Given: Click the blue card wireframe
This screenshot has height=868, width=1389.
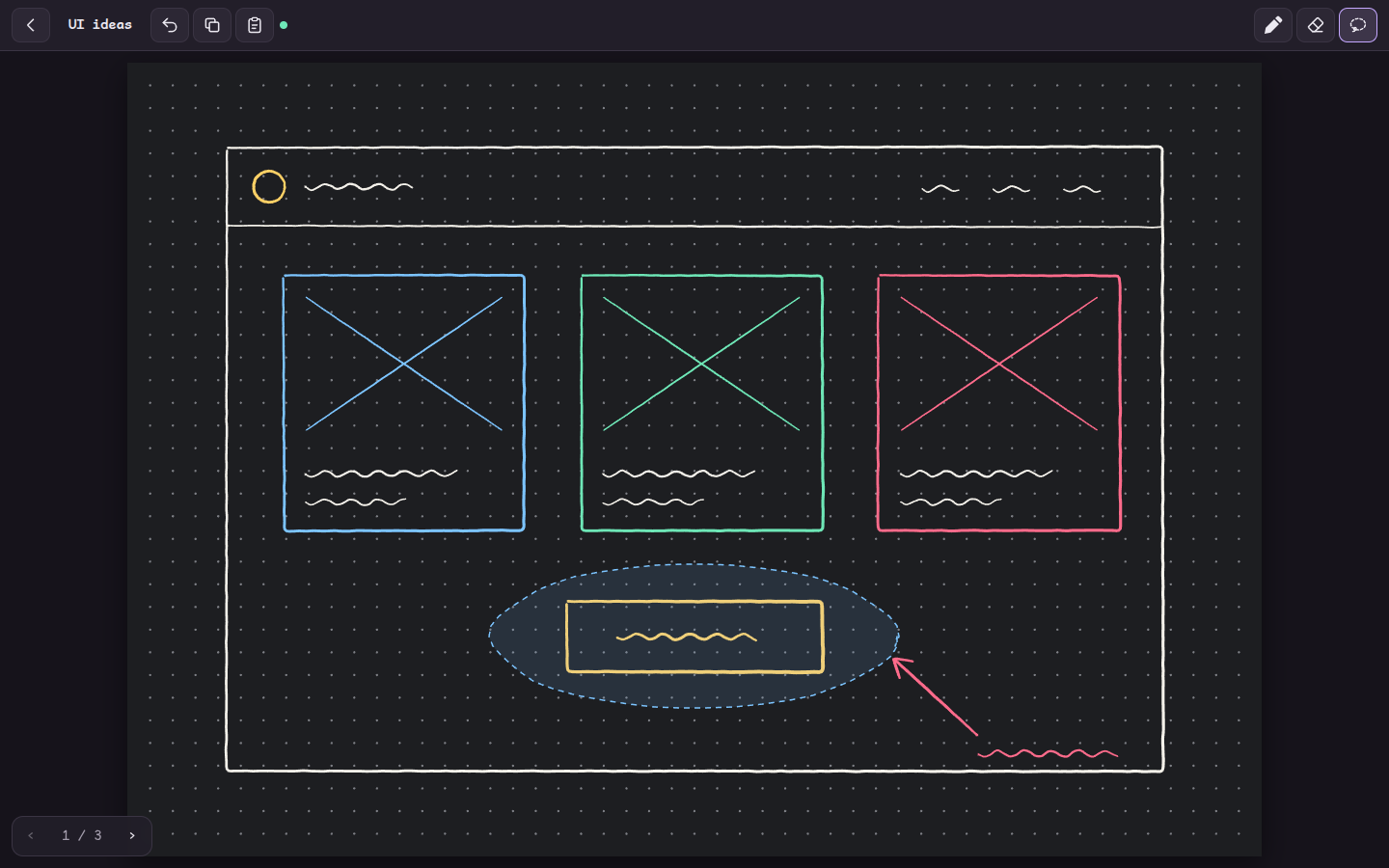Looking at the screenshot, I should (x=404, y=403).
